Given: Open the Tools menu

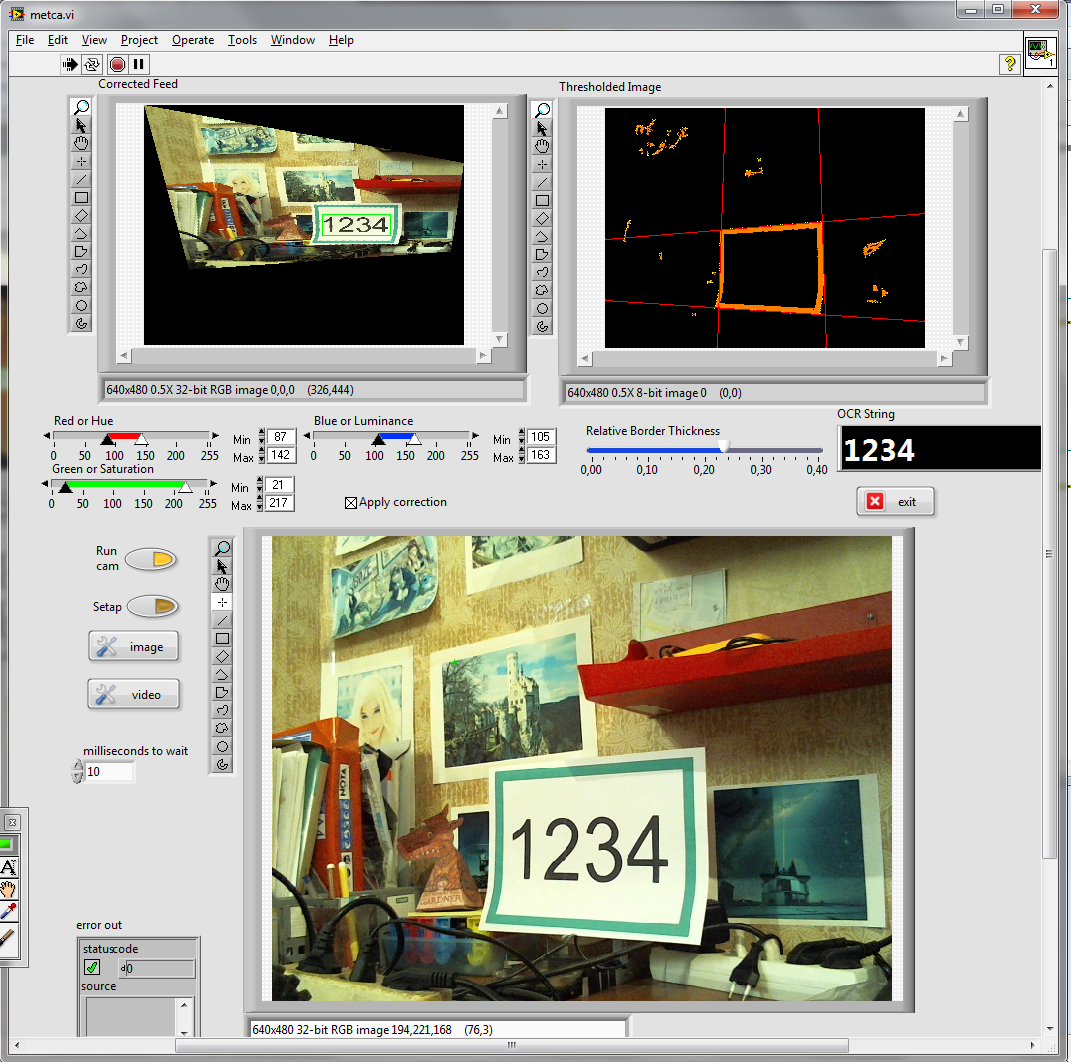Looking at the screenshot, I should tap(242, 40).
